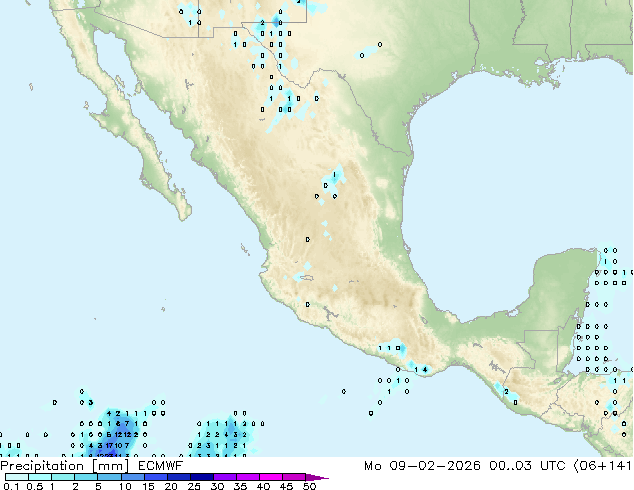This screenshot has height=490, width=634.
Task: Click the 1–2 mm legend color swatch
Action: 63,477
